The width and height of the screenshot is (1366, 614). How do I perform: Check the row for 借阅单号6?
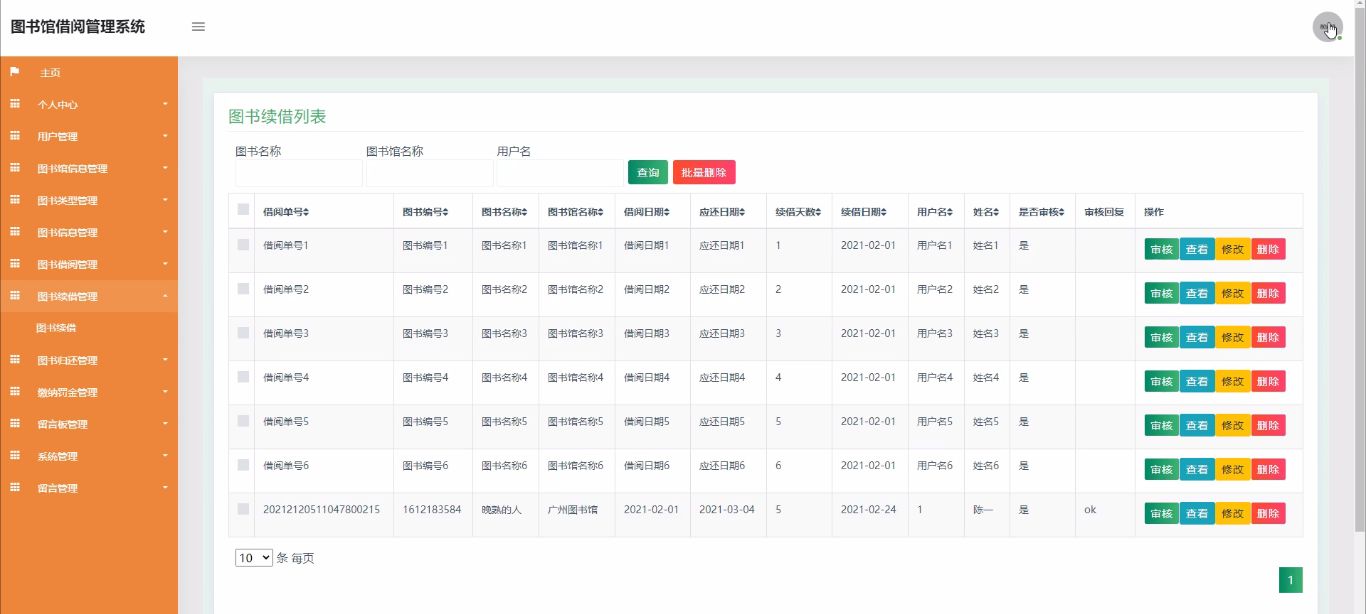(243, 464)
